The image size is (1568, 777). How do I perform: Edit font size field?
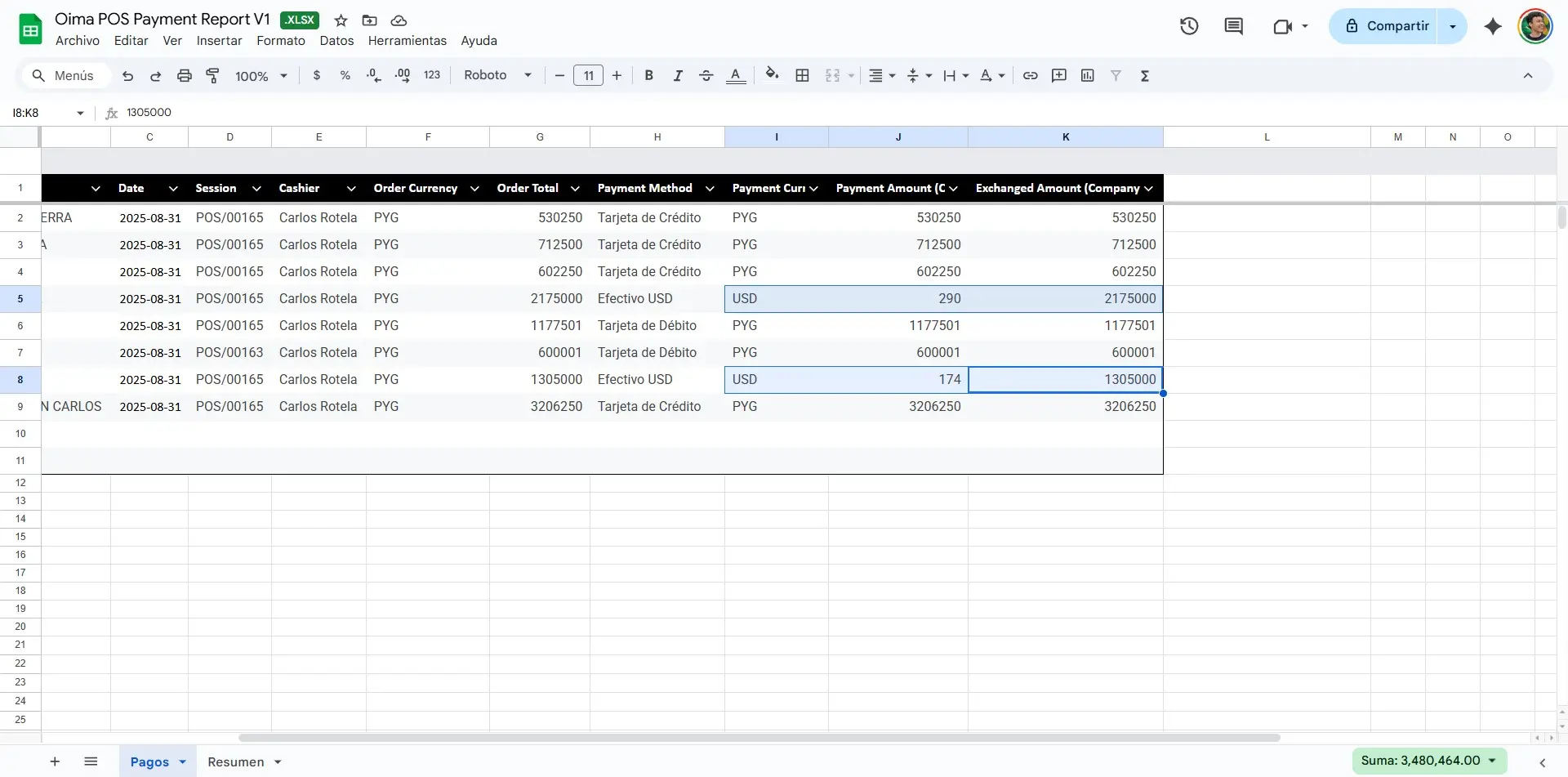coord(588,75)
